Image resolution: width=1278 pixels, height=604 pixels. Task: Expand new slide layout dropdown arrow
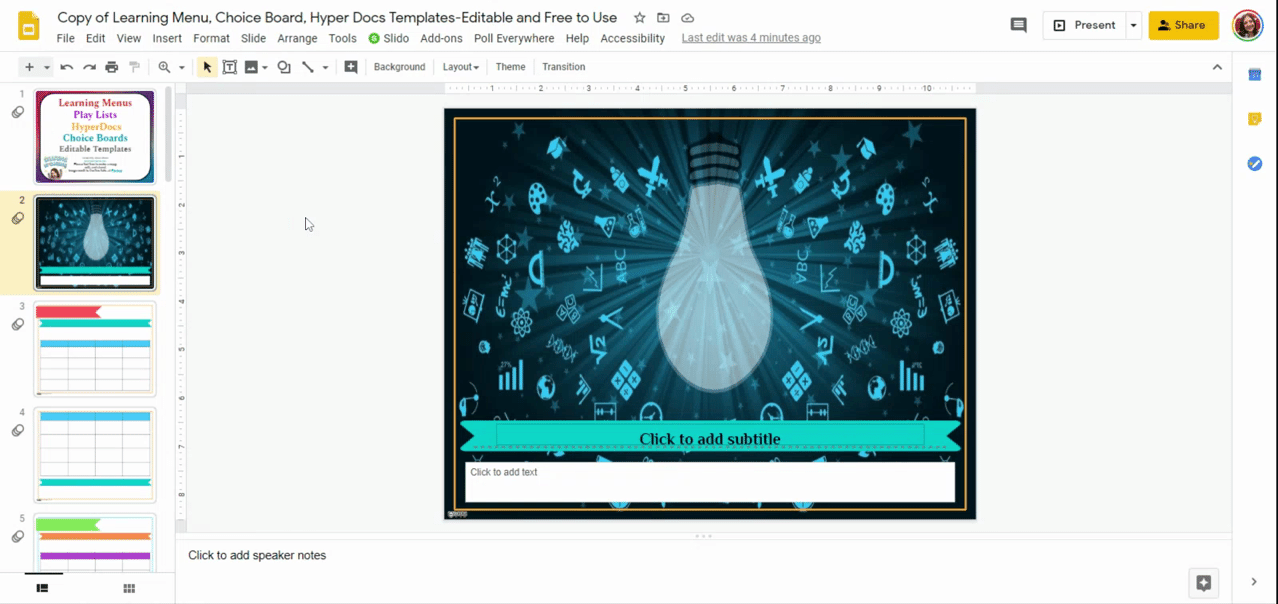tap(46, 67)
